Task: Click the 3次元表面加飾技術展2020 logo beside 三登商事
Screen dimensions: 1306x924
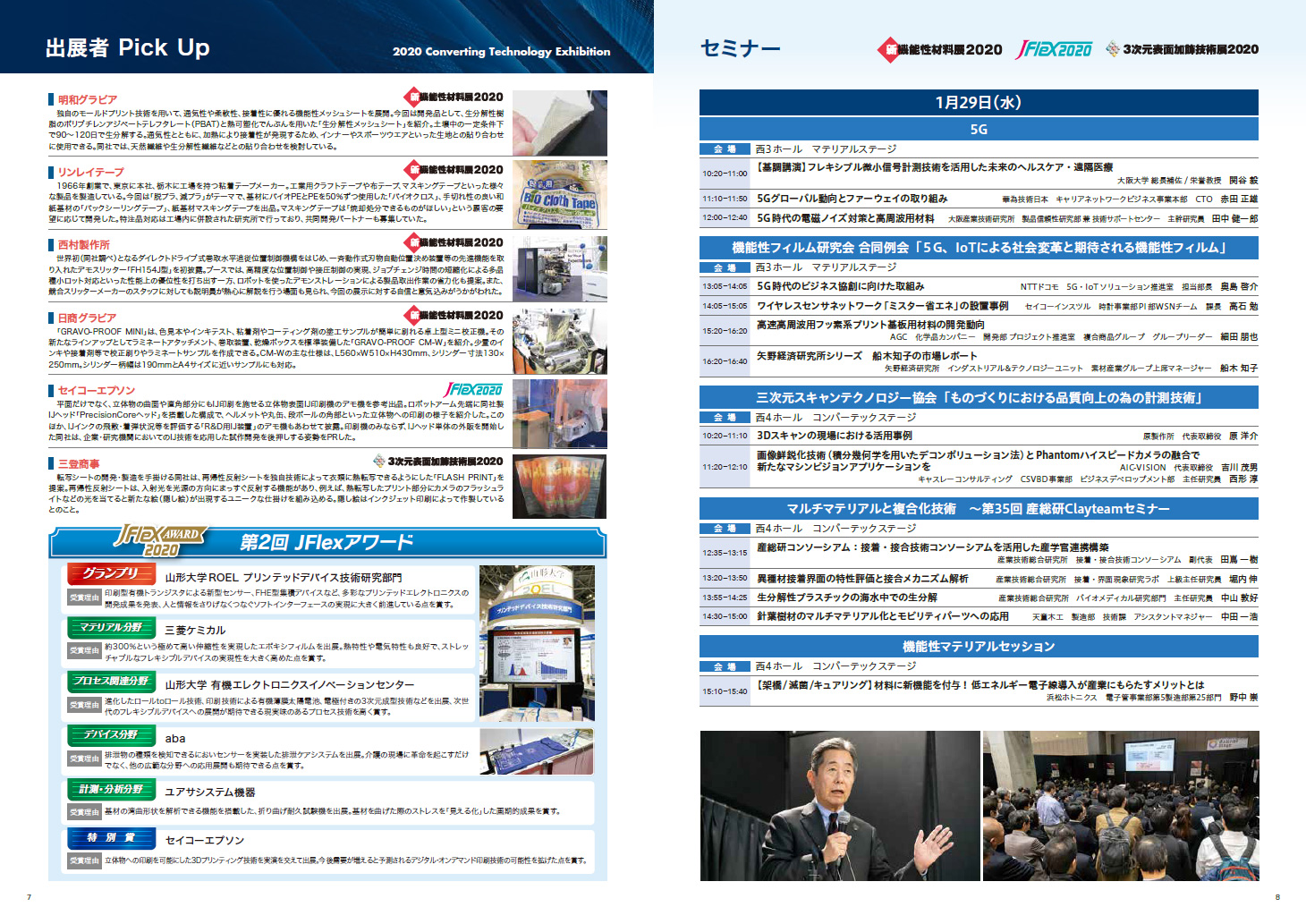Action: pyautogui.click(x=438, y=462)
